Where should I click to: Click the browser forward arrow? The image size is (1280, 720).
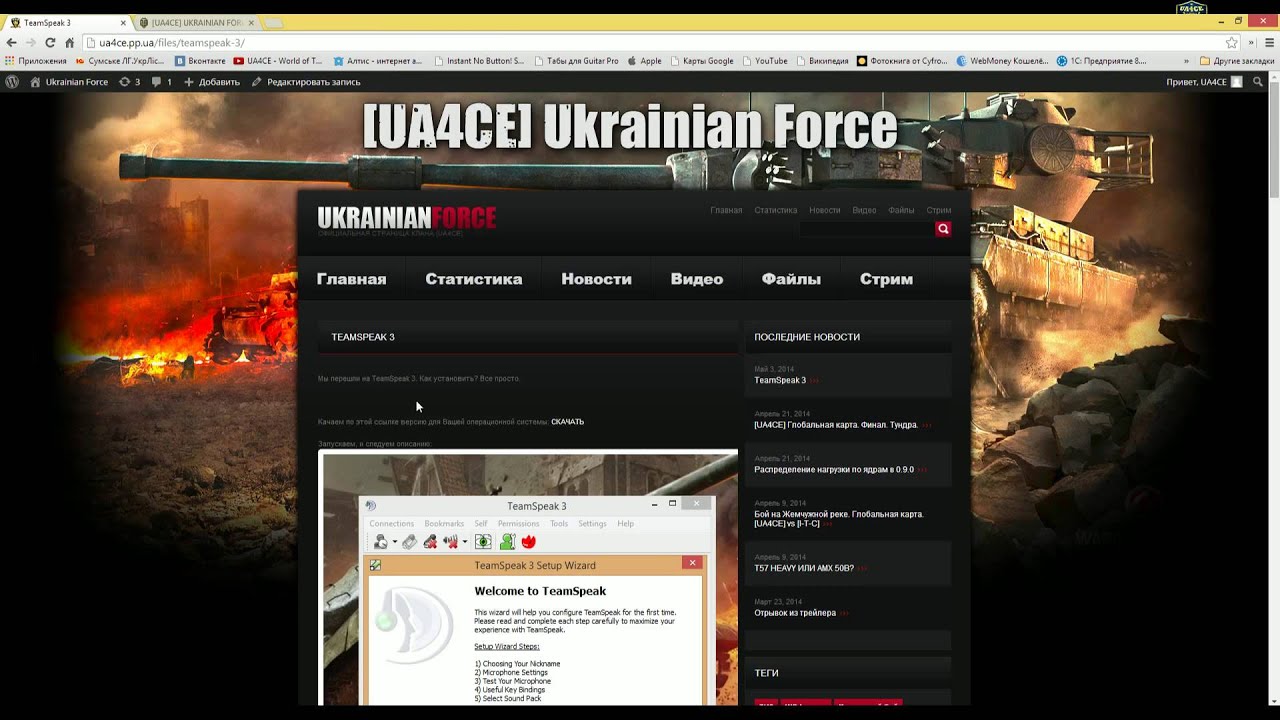pos(30,43)
